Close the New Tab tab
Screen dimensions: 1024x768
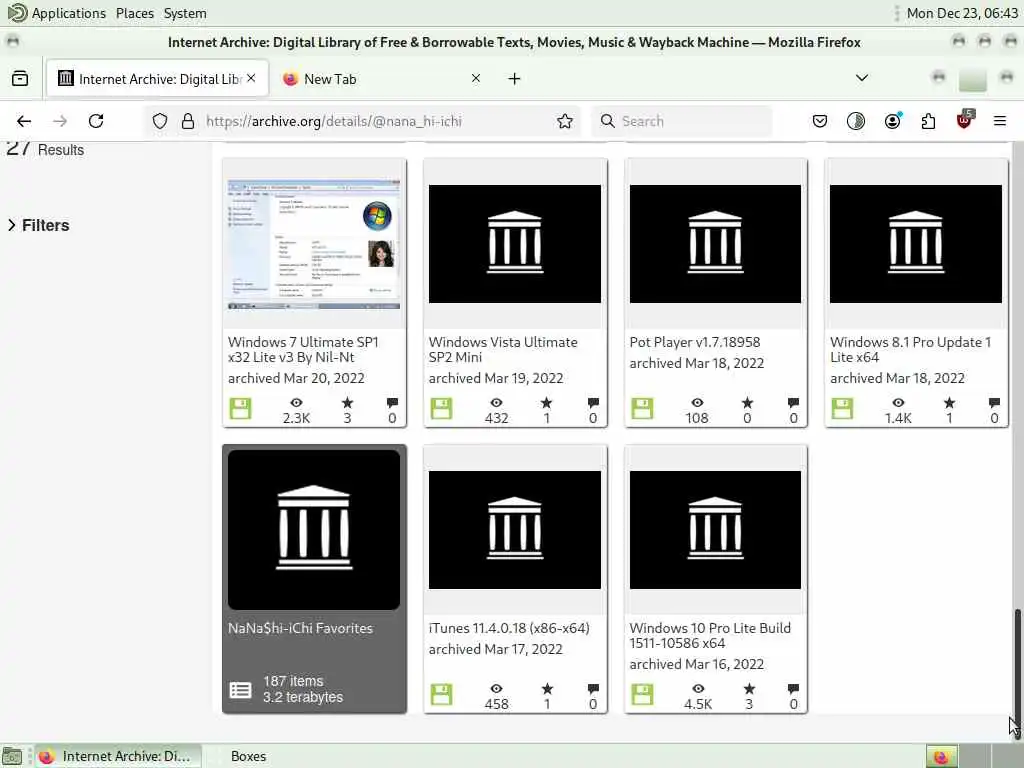tap(476, 78)
